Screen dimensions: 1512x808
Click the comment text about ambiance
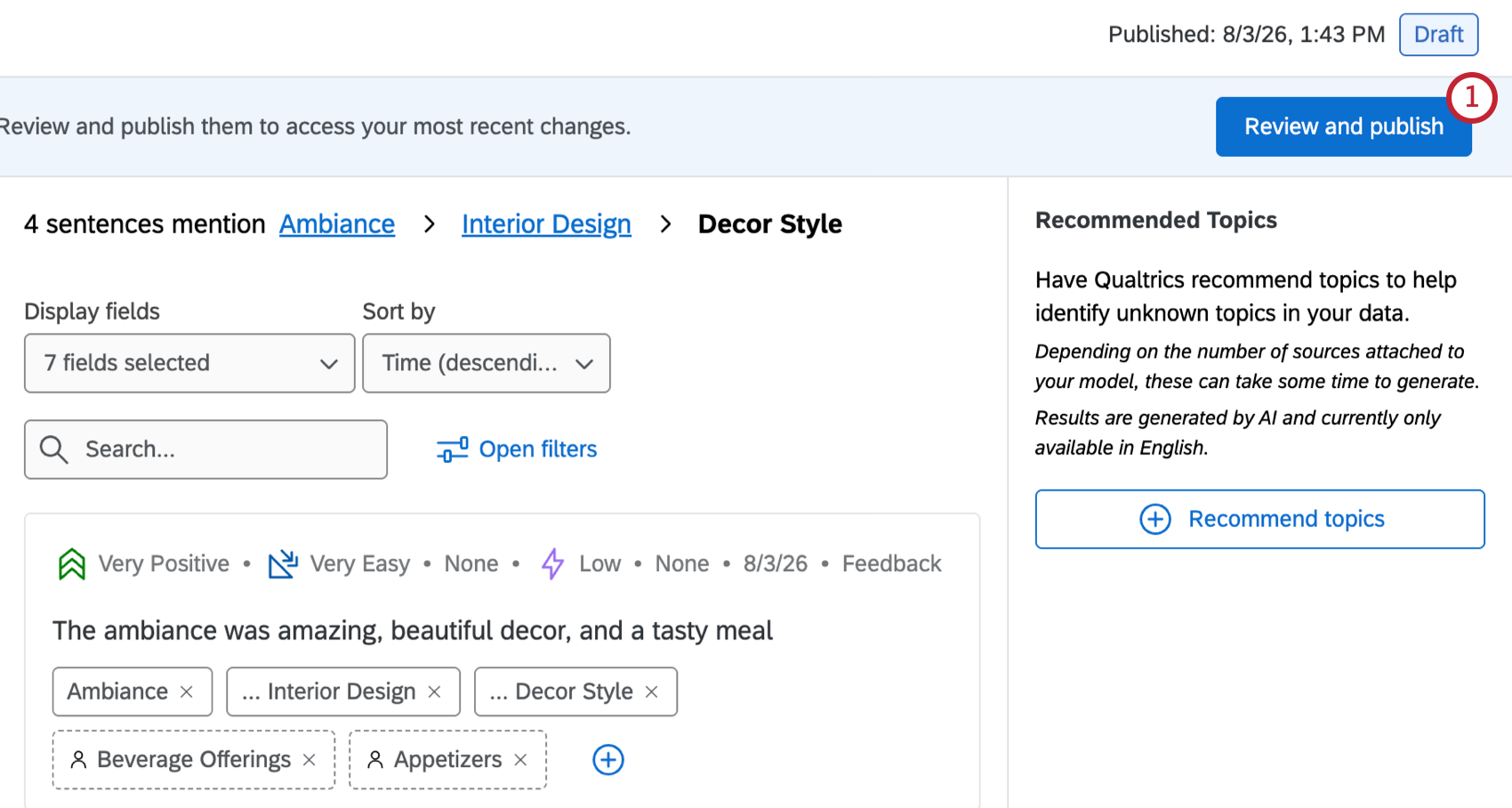click(413, 631)
